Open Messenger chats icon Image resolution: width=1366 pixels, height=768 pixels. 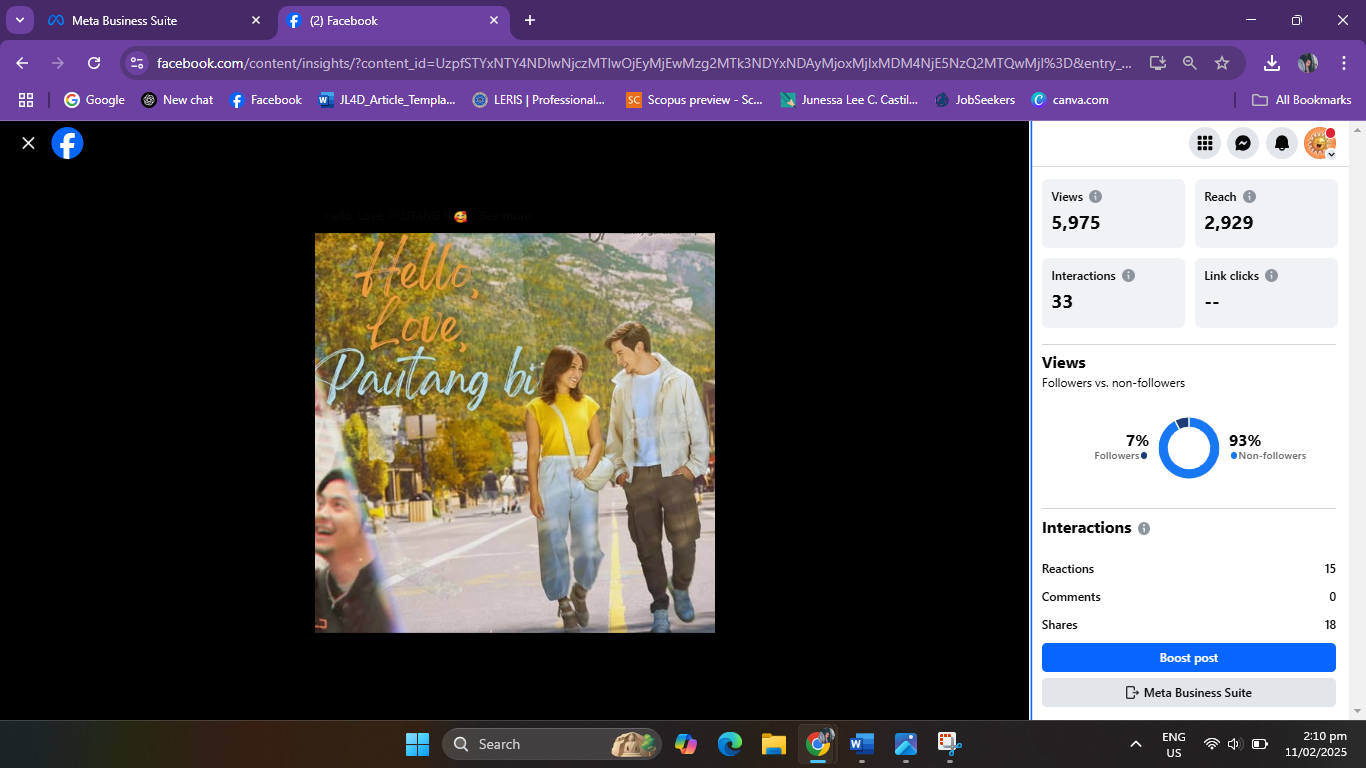pos(1243,143)
